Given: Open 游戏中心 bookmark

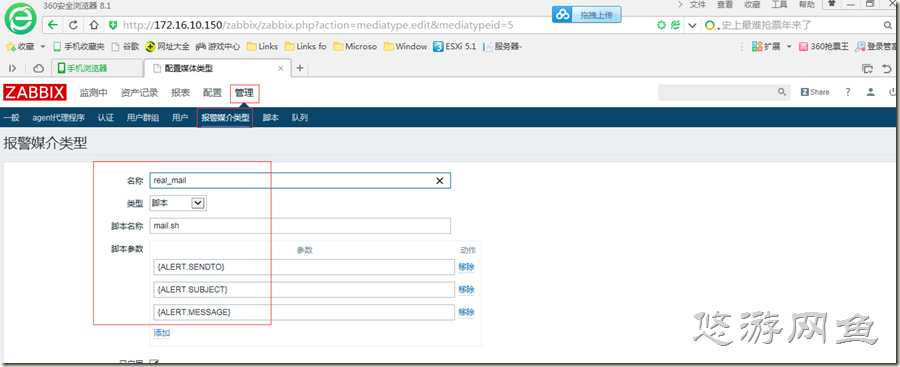Looking at the screenshot, I should (218, 47).
